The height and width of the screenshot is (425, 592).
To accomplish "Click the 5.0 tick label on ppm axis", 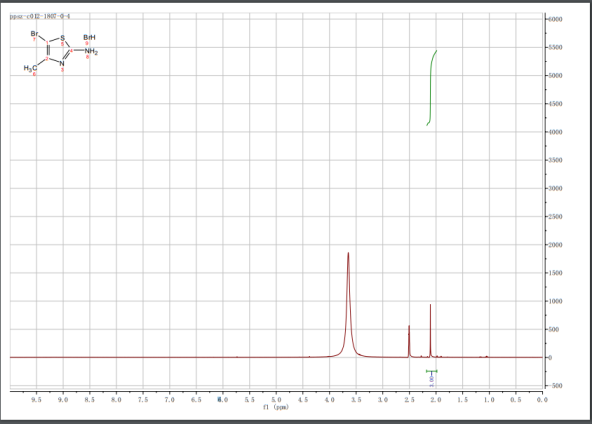I will [x=276, y=400].
